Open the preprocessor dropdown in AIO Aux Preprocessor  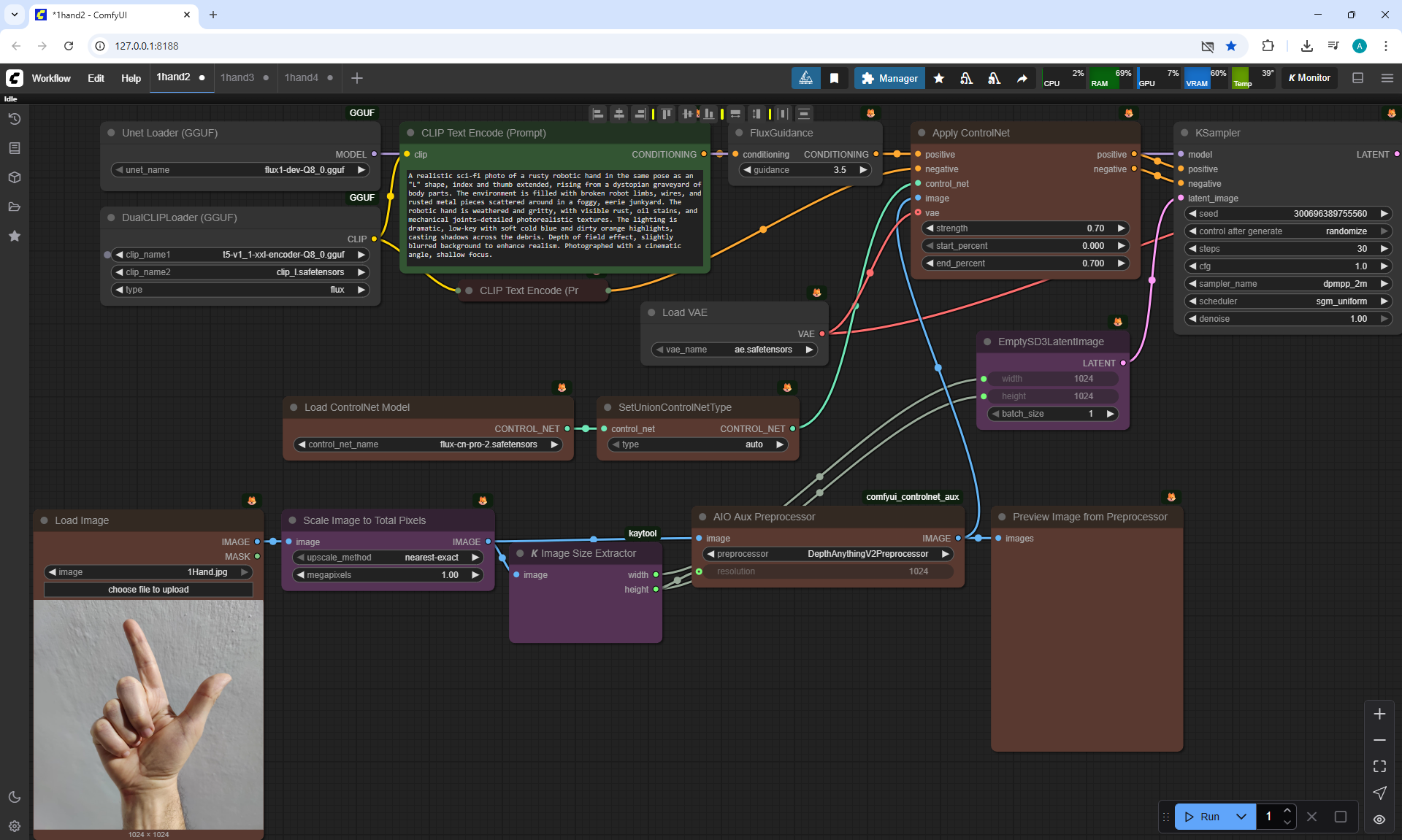828,554
